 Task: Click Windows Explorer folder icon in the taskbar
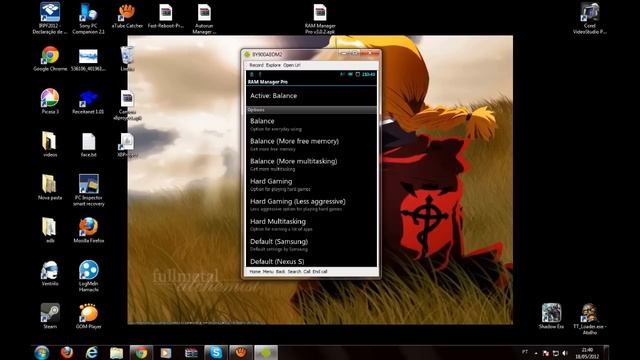116,353
